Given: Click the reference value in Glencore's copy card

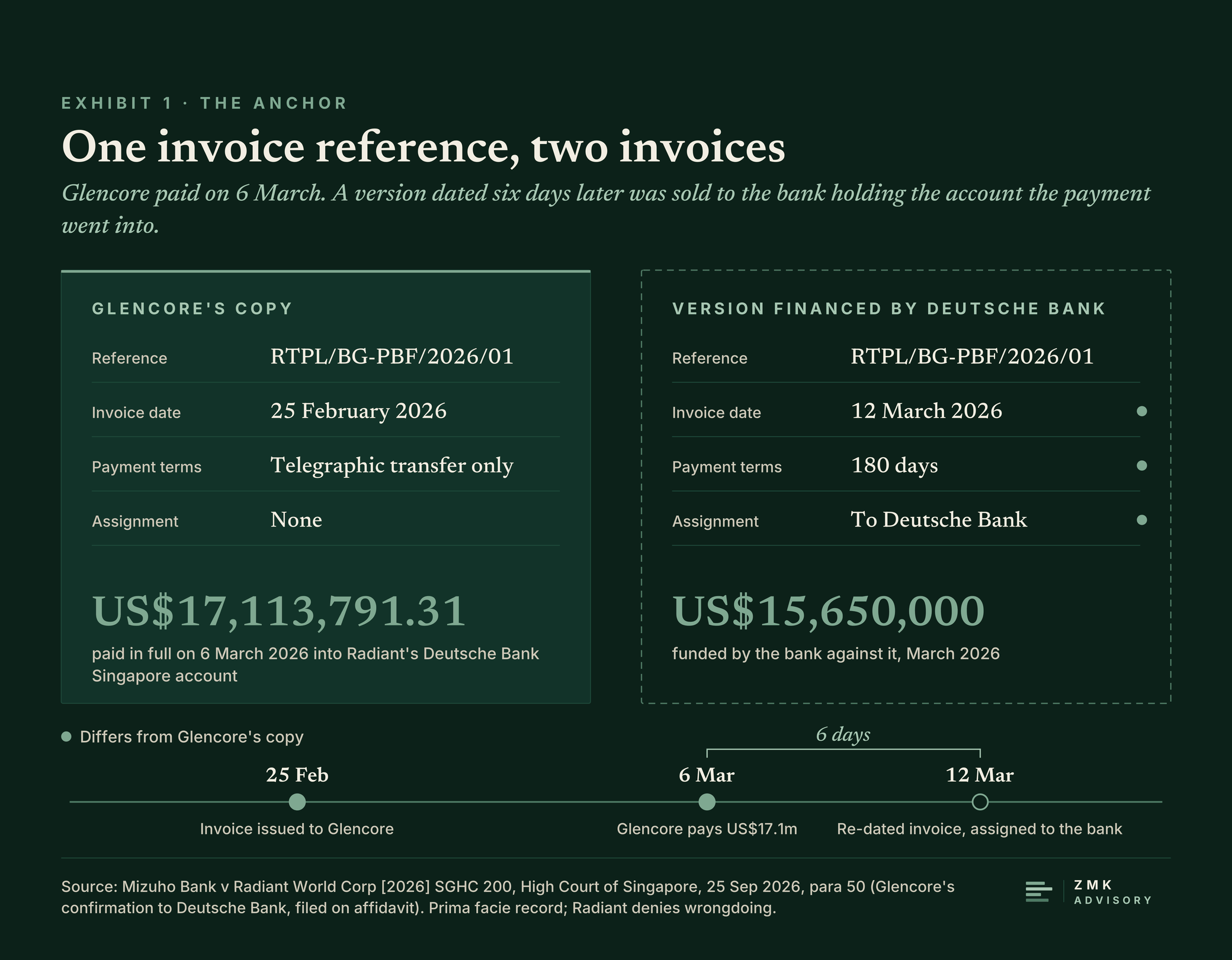Looking at the screenshot, I should [x=392, y=357].
